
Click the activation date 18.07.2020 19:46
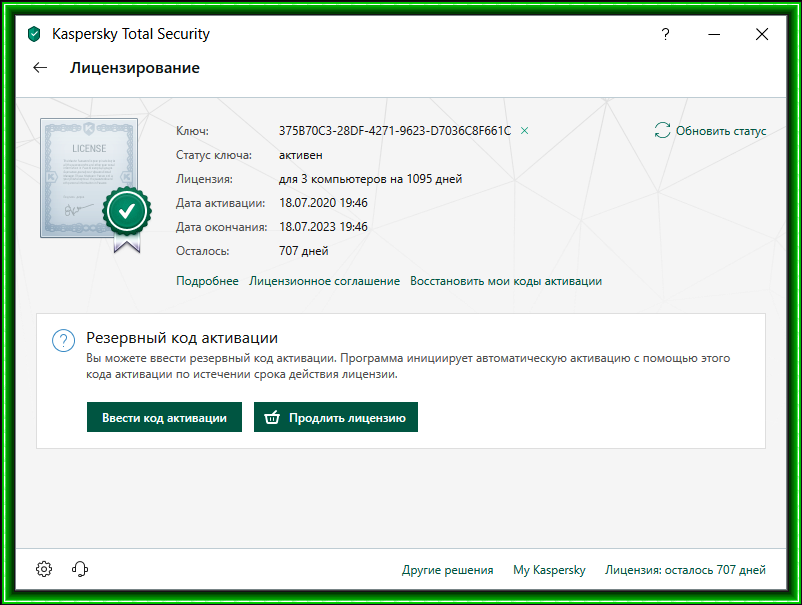(323, 203)
